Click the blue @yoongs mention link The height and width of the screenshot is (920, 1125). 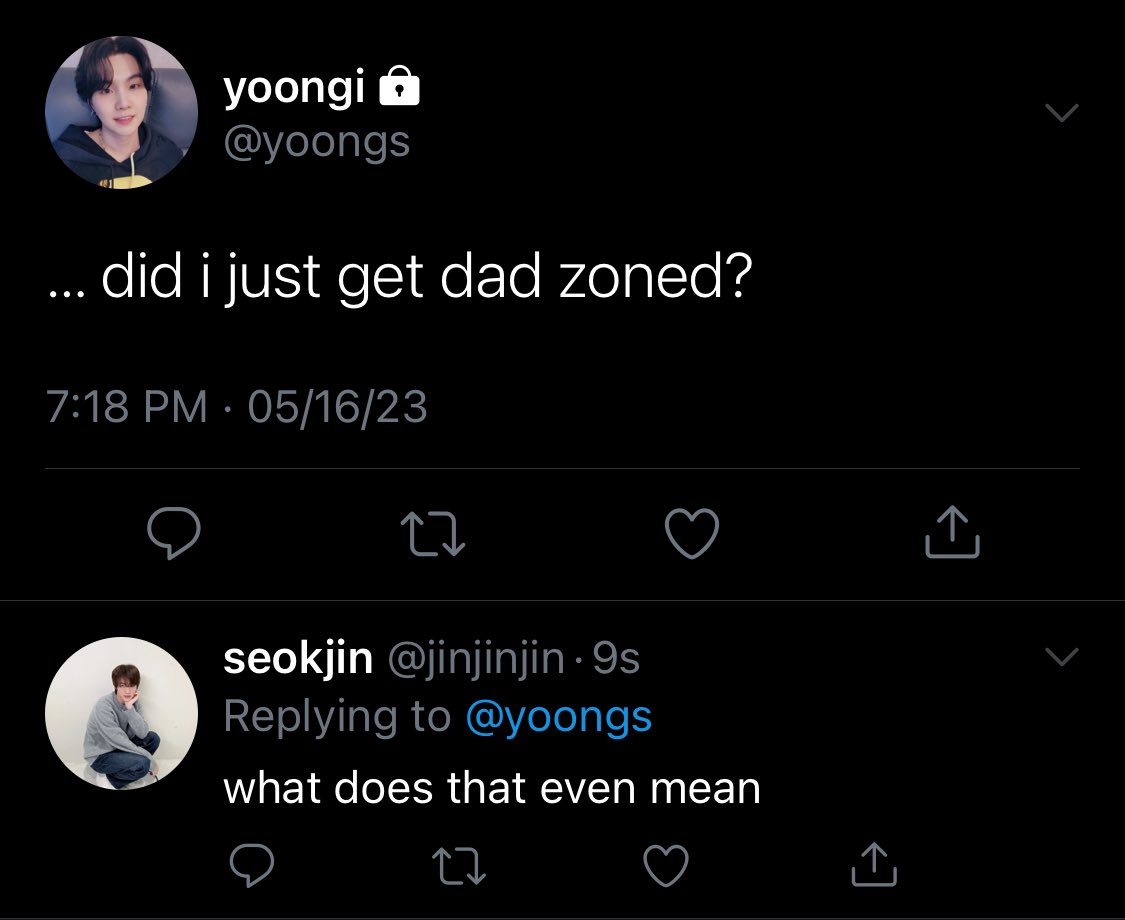click(559, 716)
